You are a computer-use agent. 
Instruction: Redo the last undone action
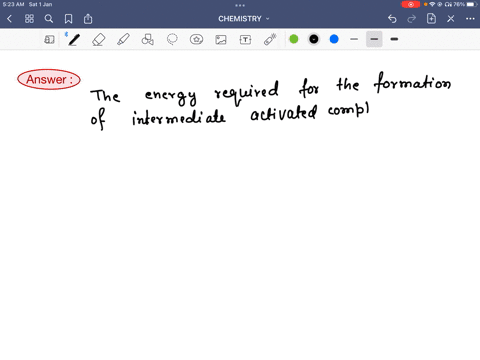(412, 19)
